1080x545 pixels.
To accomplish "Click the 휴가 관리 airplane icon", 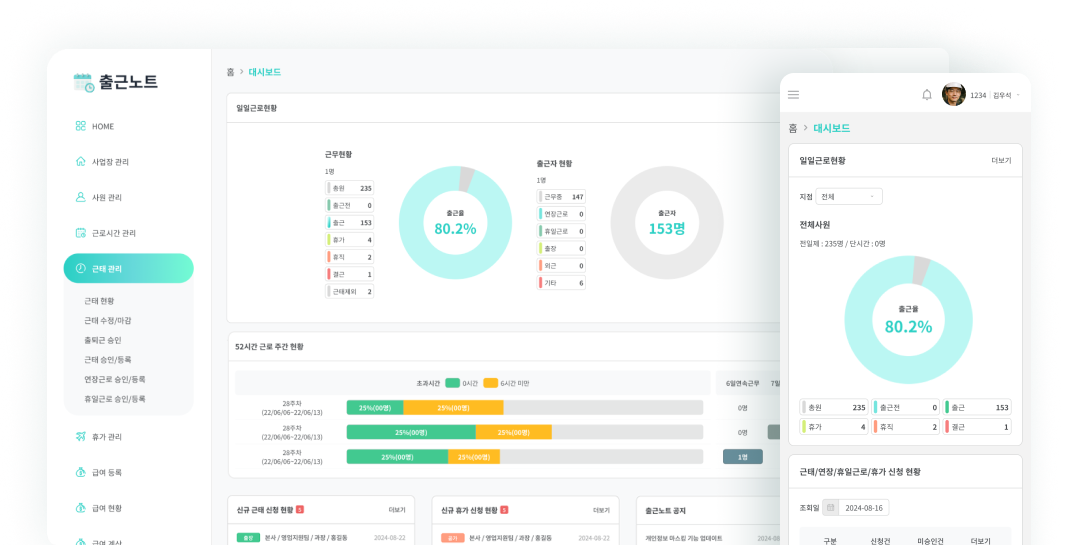I will coord(80,437).
